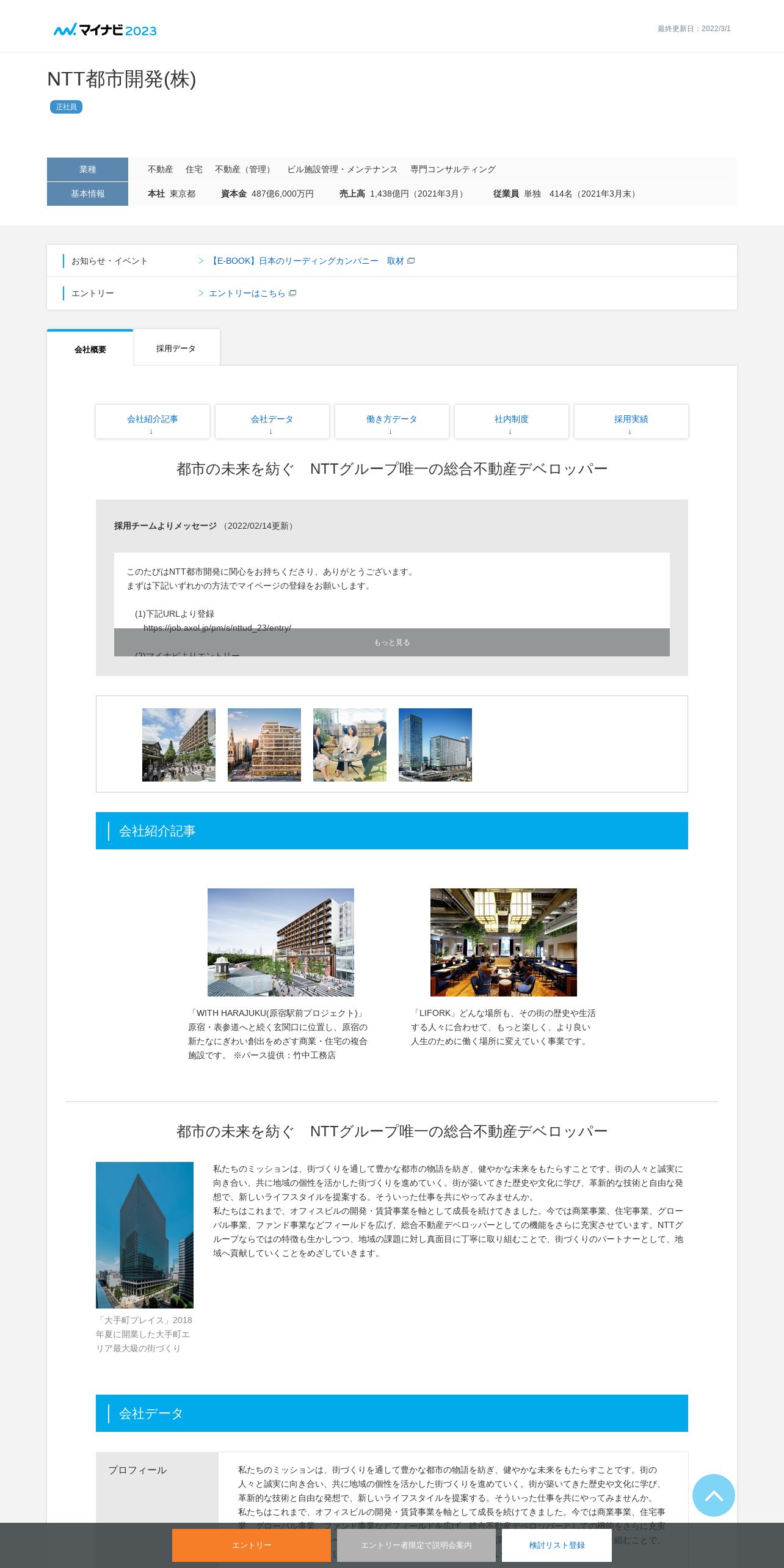784x1568 pixels.
Task: Switch to the 採用データ tab
Action: 176,348
